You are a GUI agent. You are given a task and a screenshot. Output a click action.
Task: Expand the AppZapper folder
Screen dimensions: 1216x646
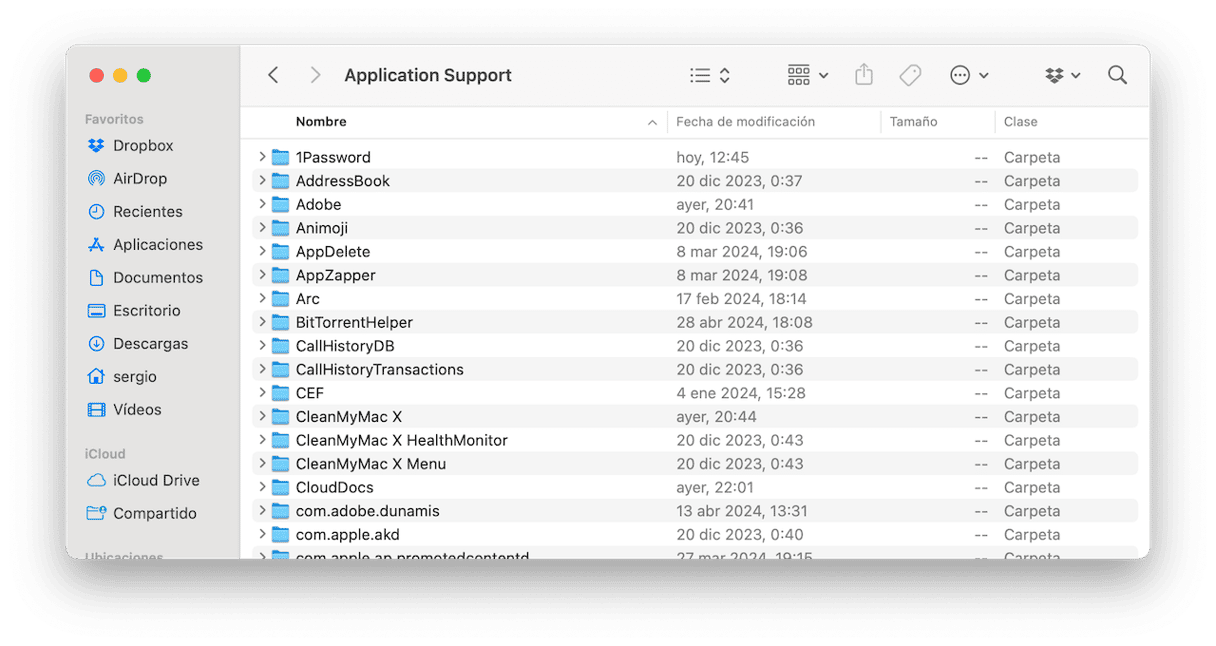point(262,275)
